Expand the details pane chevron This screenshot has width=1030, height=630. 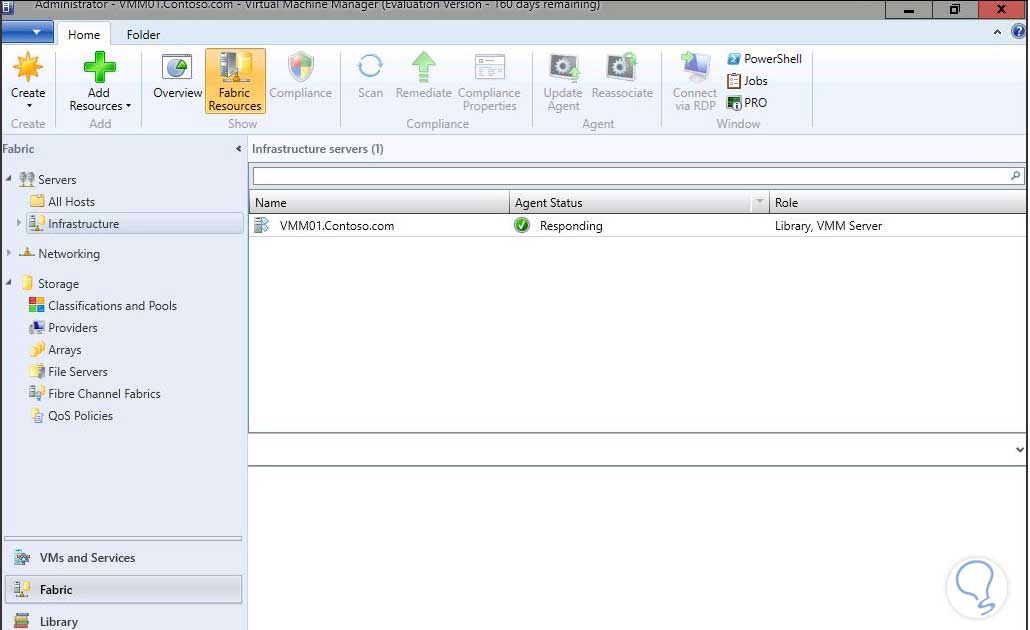[x=1019, y=449]
